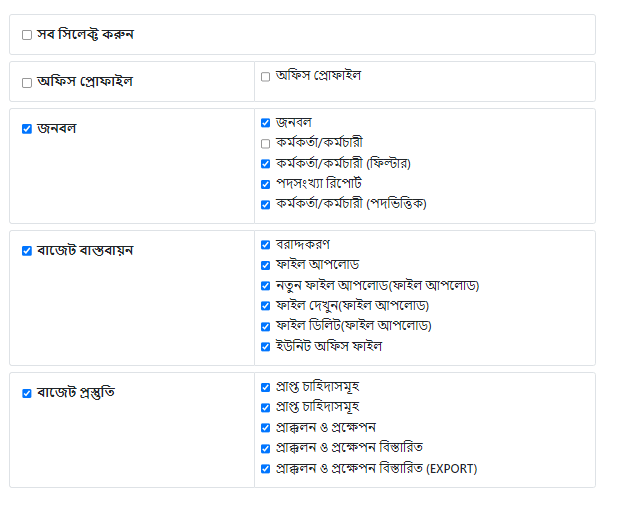Screen dimensions: 638x523
Task: Uncheck the right-column 'জনবল' sub-permission checkbox
Action: [x=266, y=123]
